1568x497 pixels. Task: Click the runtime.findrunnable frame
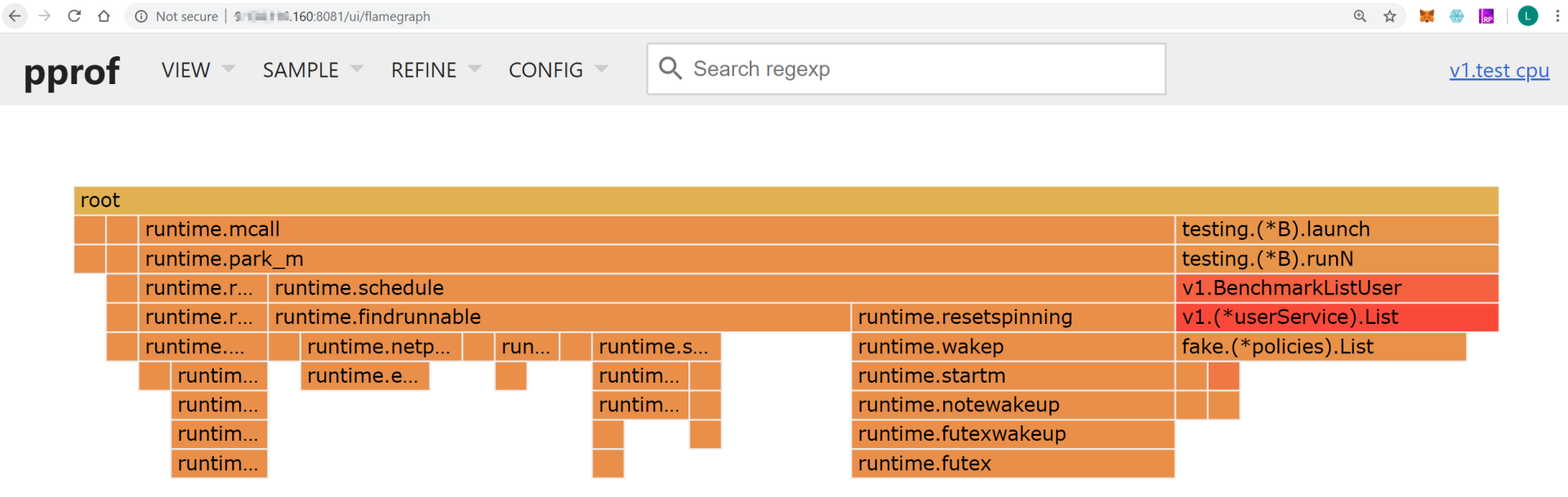(559, 317)
